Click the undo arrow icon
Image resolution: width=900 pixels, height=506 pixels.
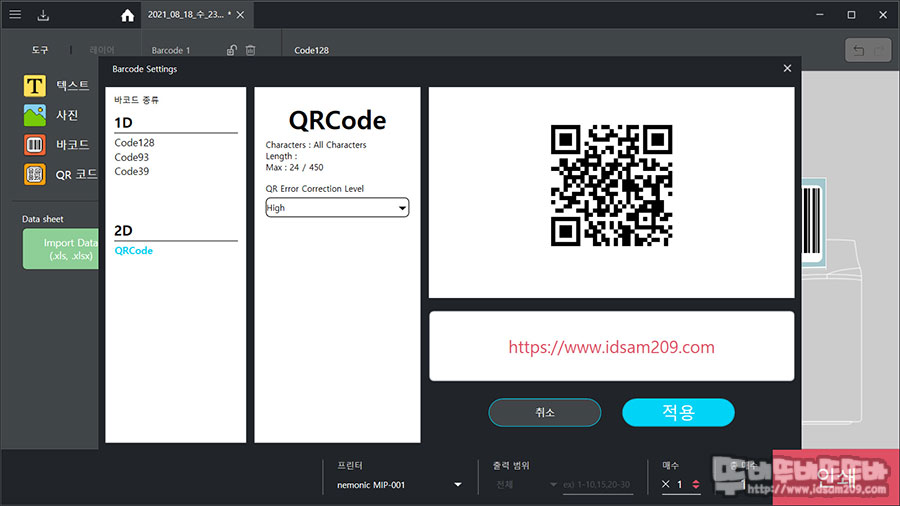pos(858,50)
